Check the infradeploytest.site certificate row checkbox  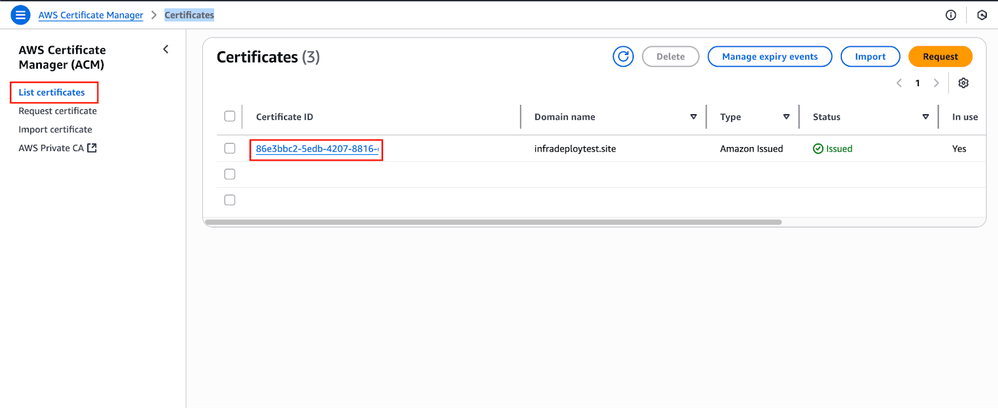pyautogui.click(x=230, y=148)
